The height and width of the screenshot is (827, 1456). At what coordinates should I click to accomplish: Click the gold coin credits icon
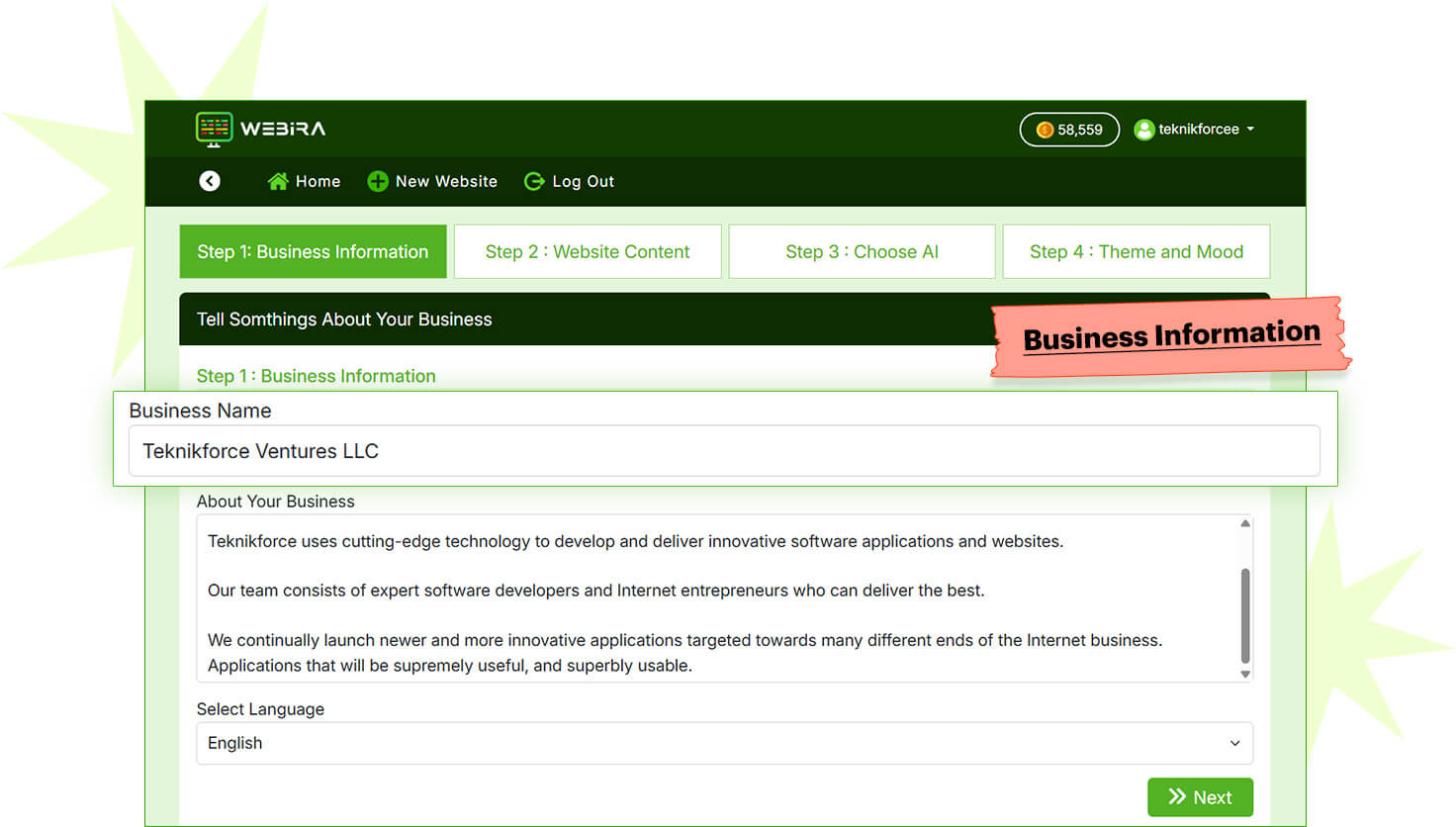pyautogui.click(x=1045, y=130)
